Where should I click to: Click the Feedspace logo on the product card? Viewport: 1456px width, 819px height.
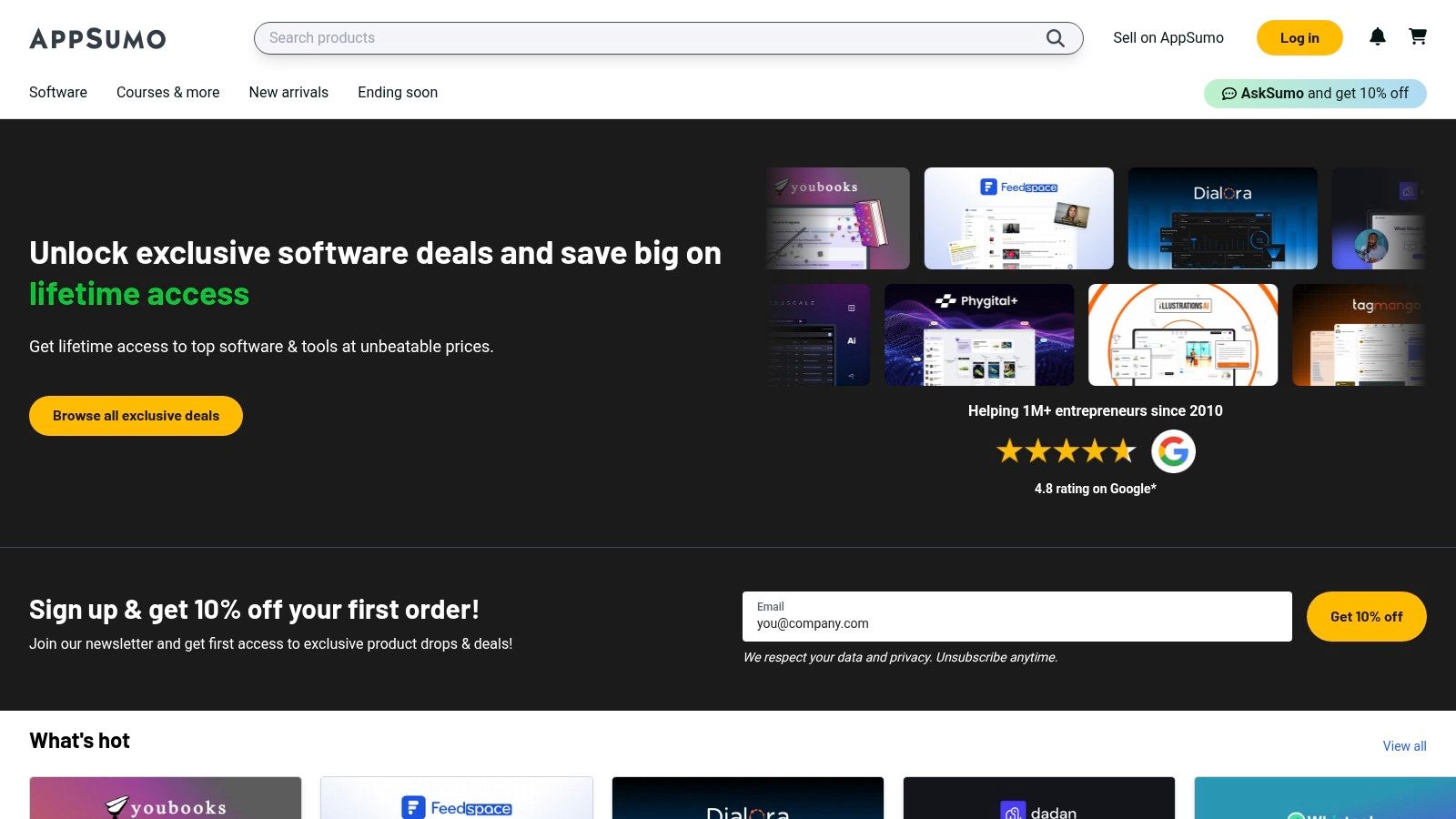click(x=456, y=807)
